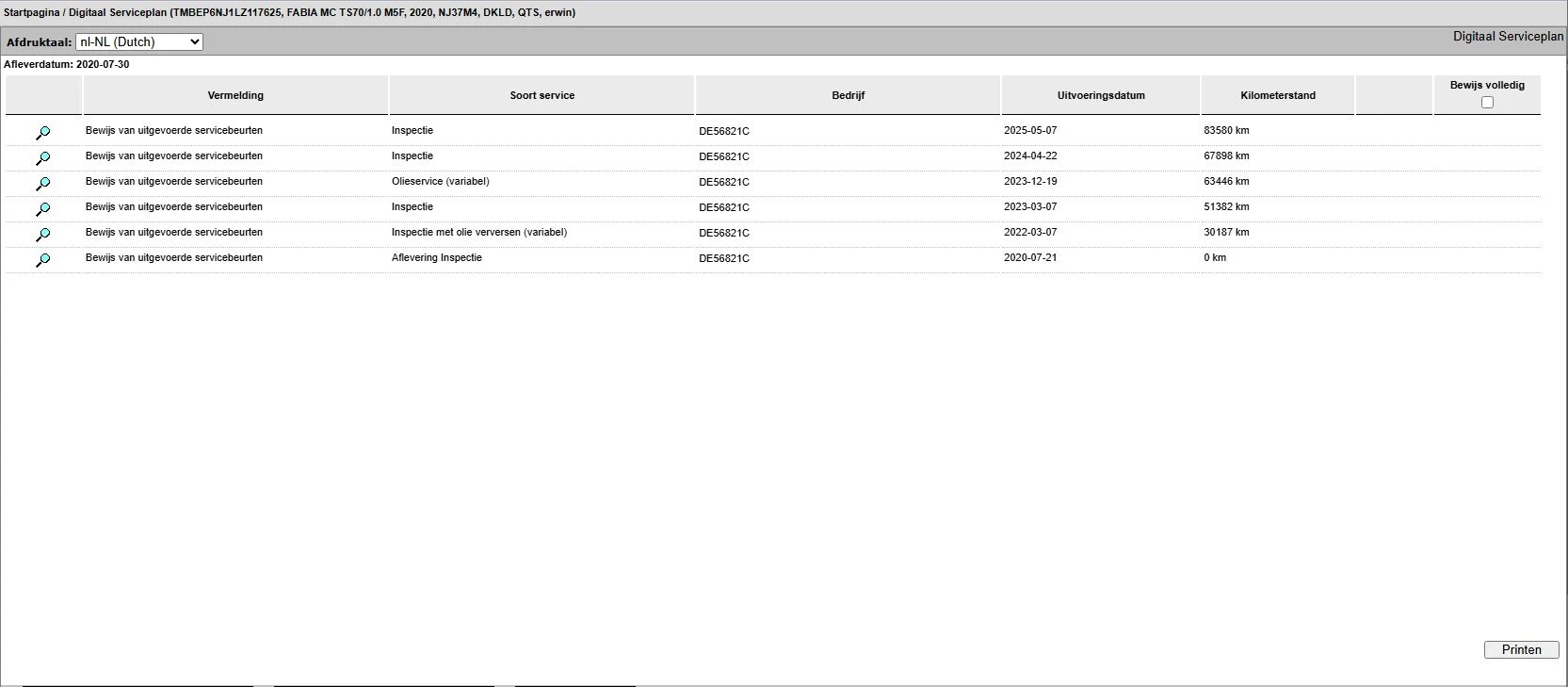This screenshot has height=687, width=1568.
Task: Click the 2020-07-21 execution date cell
Action: [x=1030, y=257]
